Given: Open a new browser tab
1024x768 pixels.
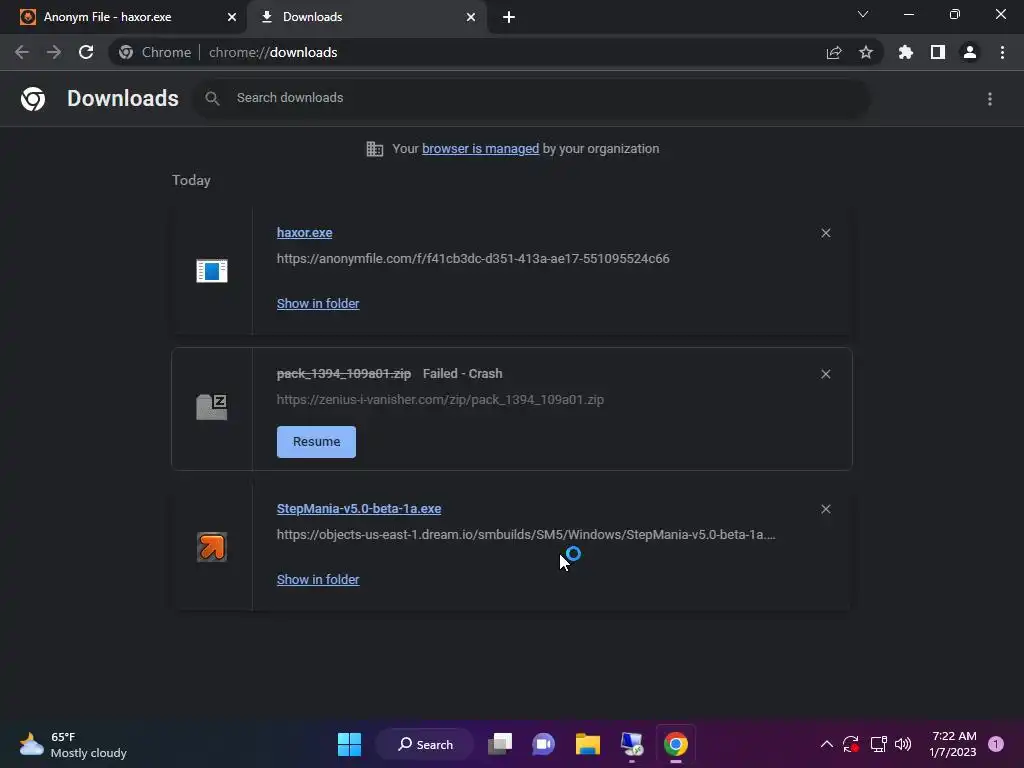Looking at the screenshot, I should click(x=509, y=17).
